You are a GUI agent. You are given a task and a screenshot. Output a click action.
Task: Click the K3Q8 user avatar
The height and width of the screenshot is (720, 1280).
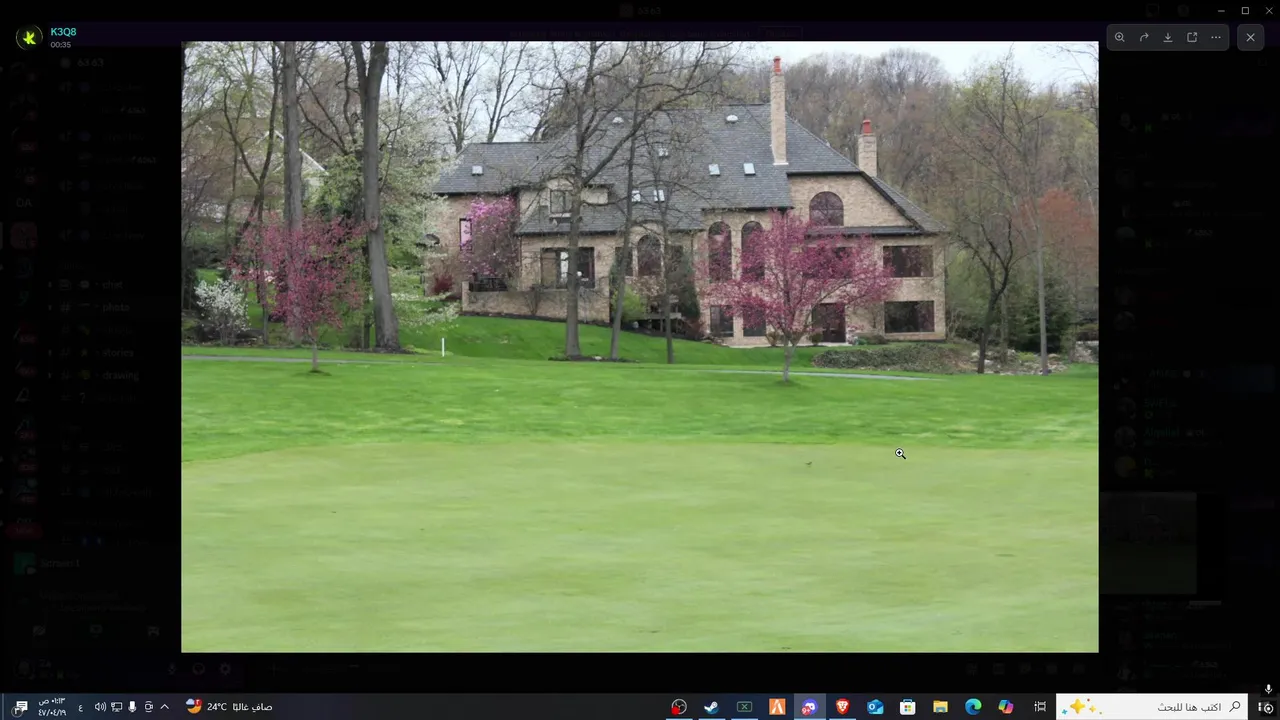click(x=28, y=38)
